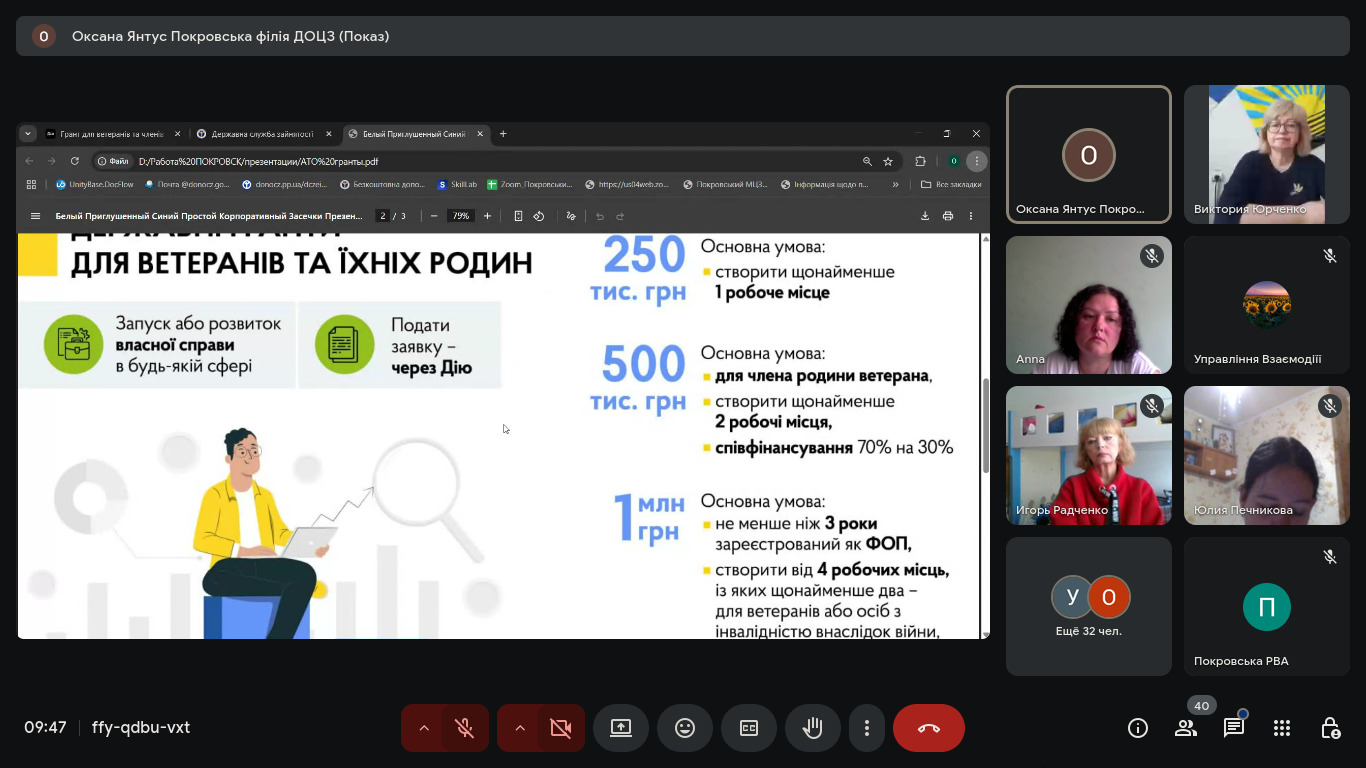Select Покровська РВА participant tile
The height and width of the screenshot is (768, 1366).
coord(1266,606)
